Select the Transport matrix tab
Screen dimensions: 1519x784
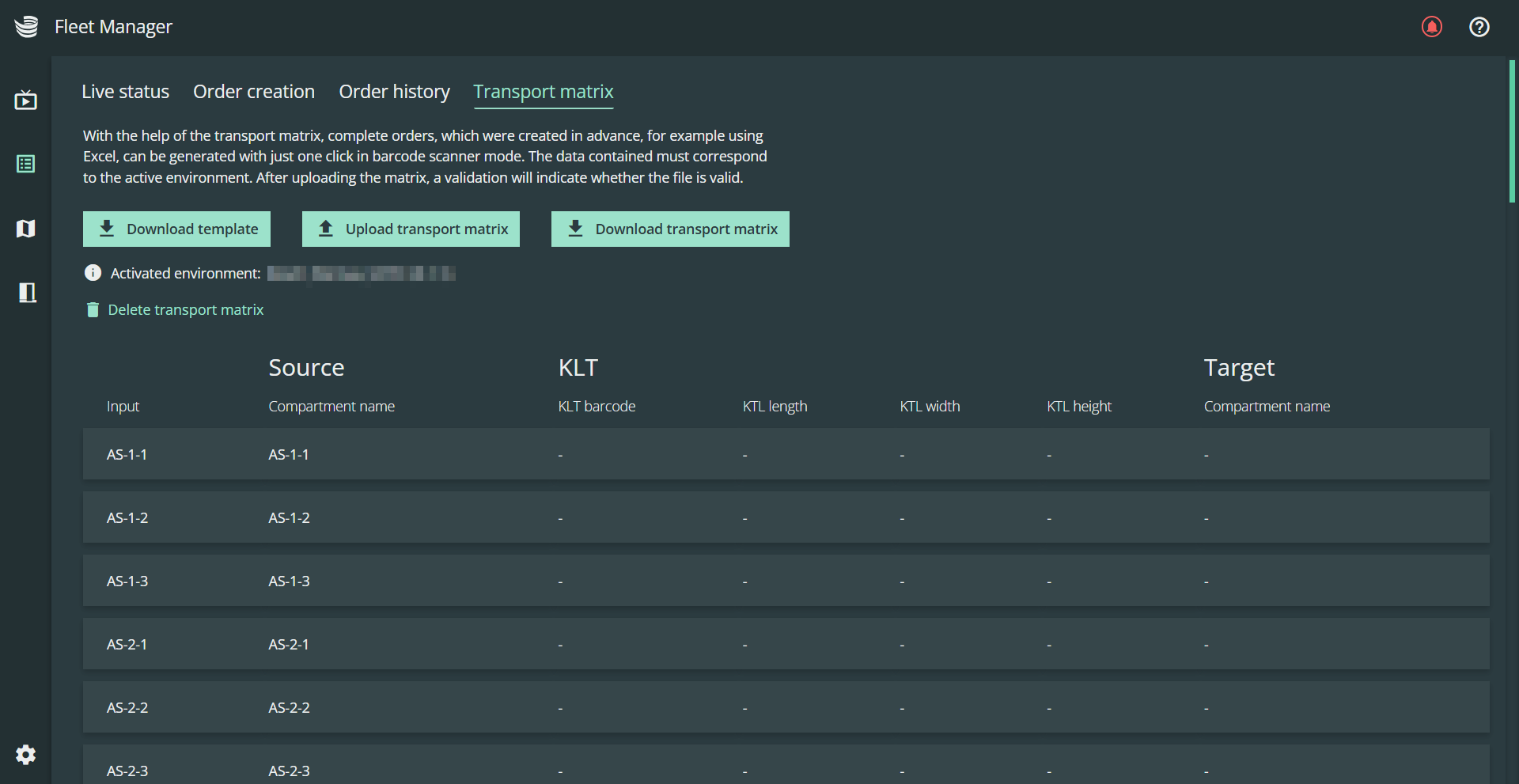[544, 92]
